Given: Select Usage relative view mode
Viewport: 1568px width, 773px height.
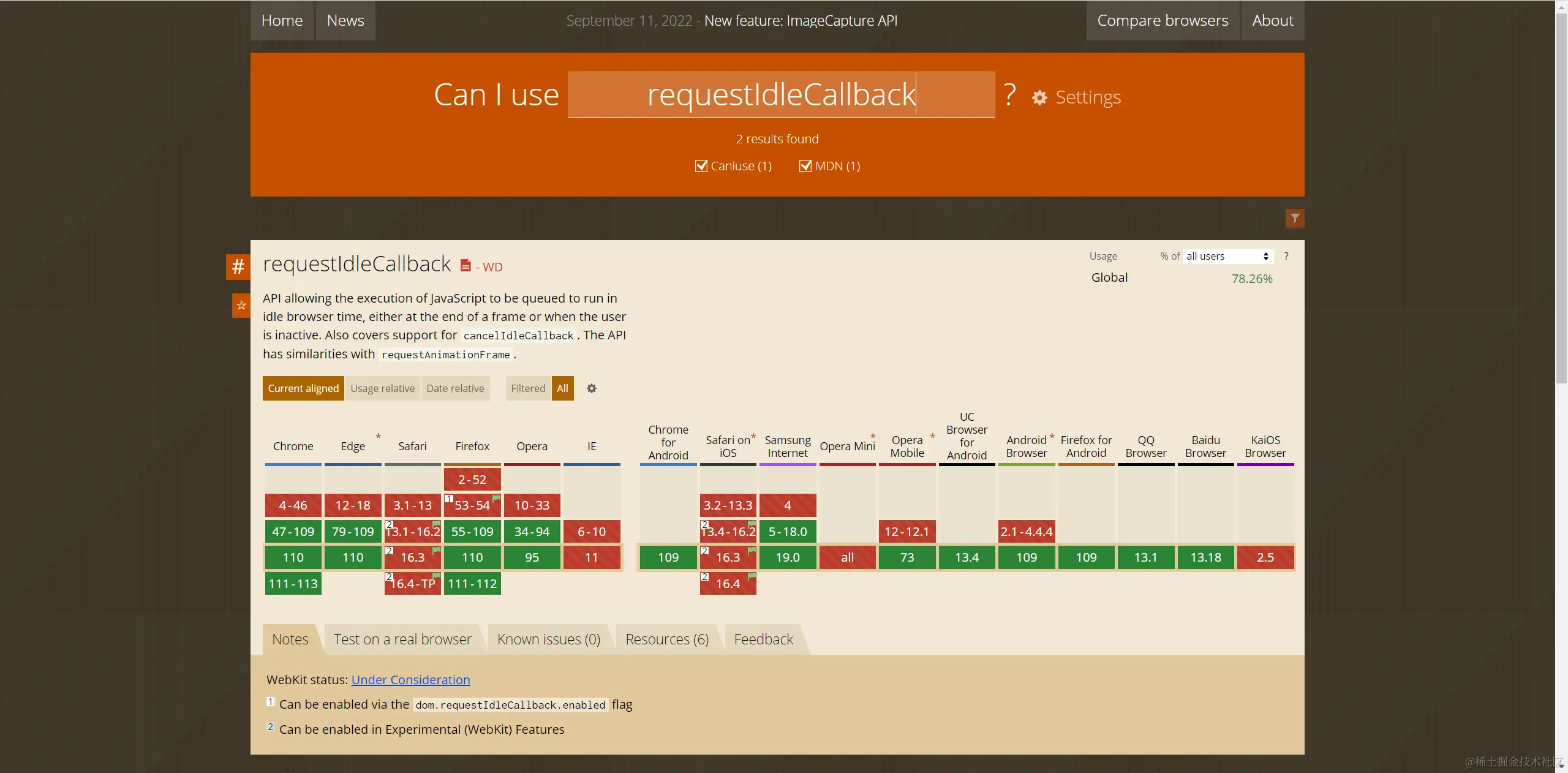Looking at the screenshot, I should pyautogui.click(x=382, y=388).
